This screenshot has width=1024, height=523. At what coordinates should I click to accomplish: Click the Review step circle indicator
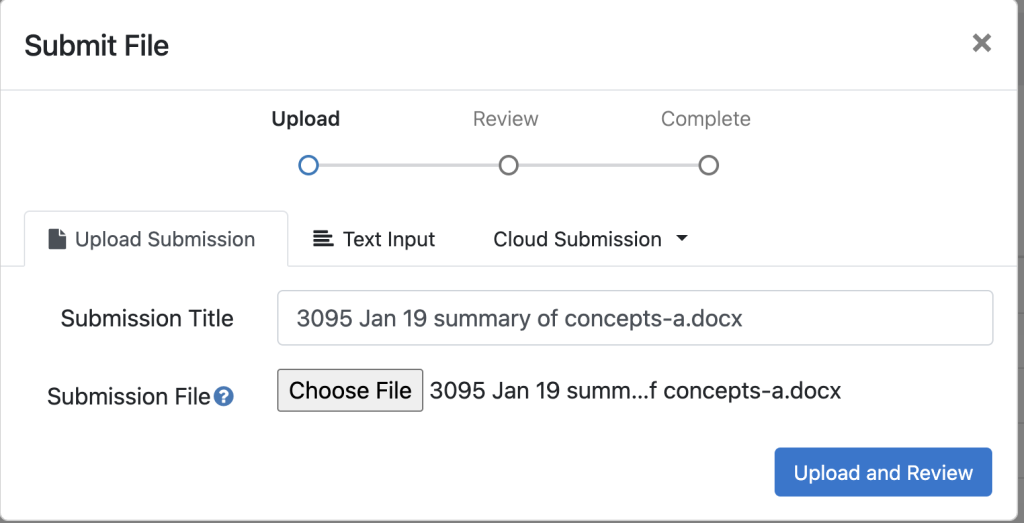[508, 165]
